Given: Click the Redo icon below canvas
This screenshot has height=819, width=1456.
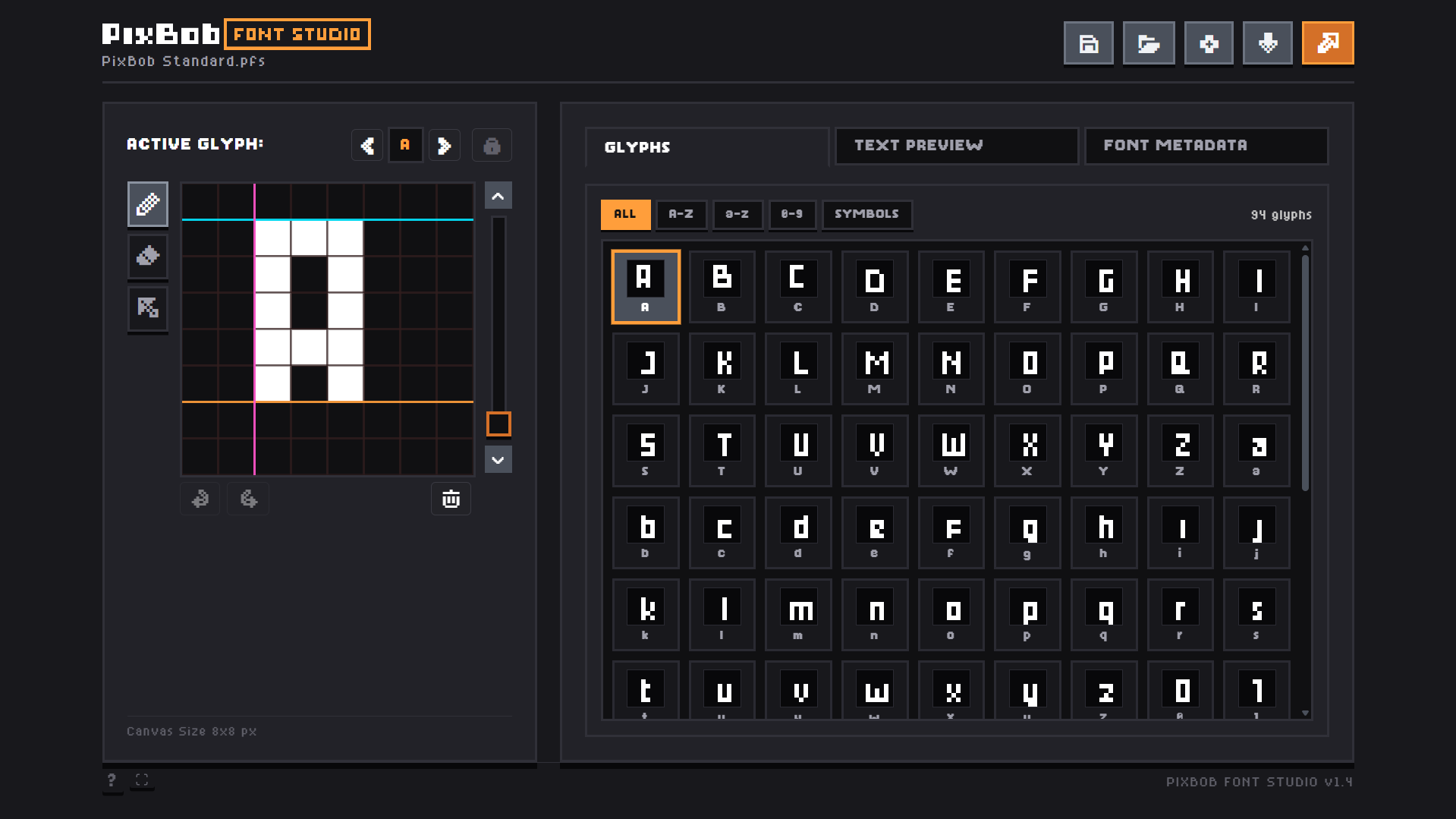Looking at the screenshot, I should pos(249,499).
